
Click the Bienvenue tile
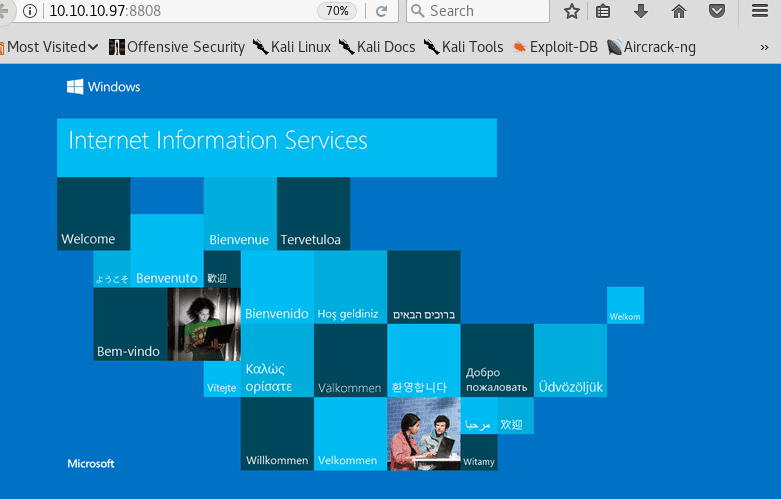240,214
